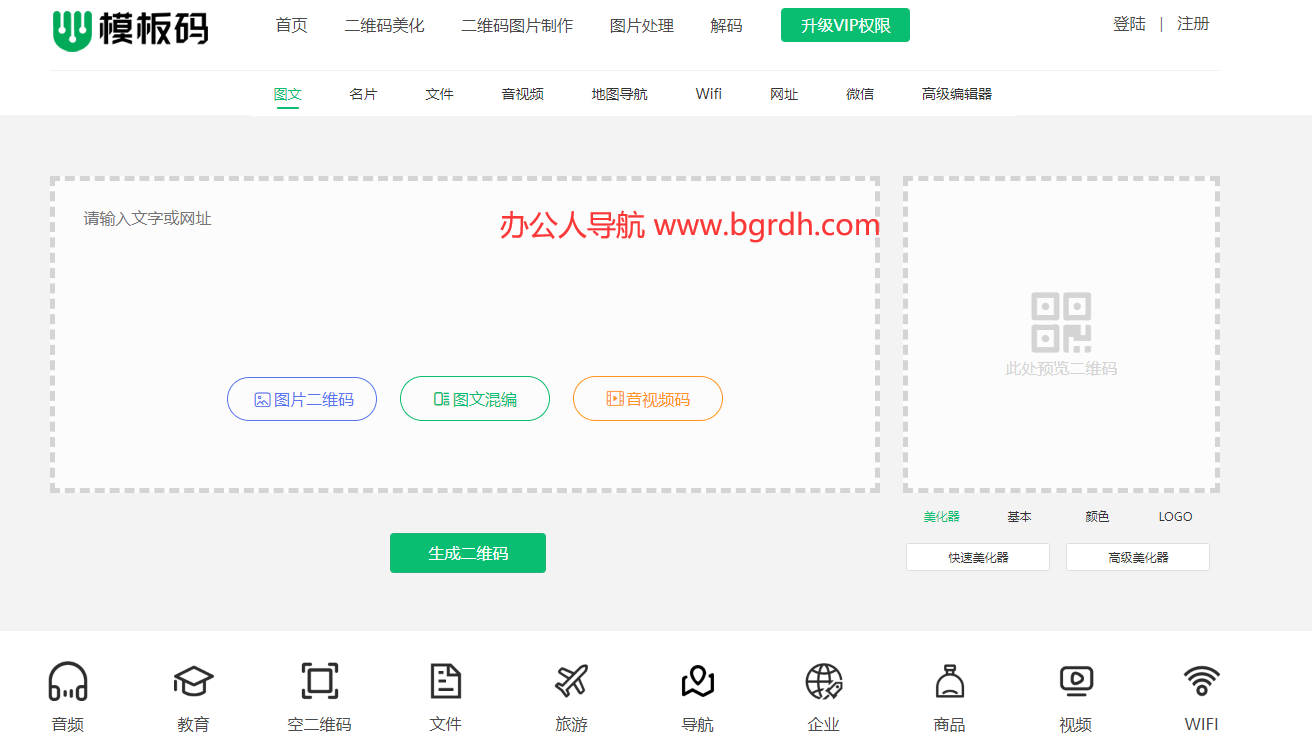Switch to the 颜色 beautifier tab
Viewport: 1312px width, 741px height.
1097,517
